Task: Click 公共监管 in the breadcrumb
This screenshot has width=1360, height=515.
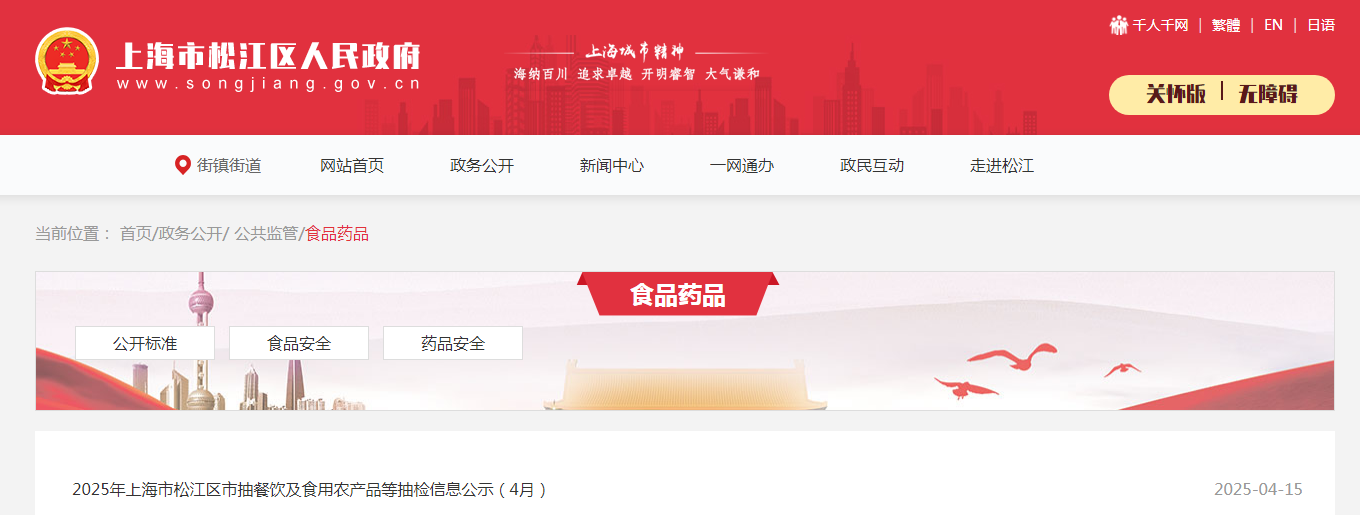Action: pos(266,234)
